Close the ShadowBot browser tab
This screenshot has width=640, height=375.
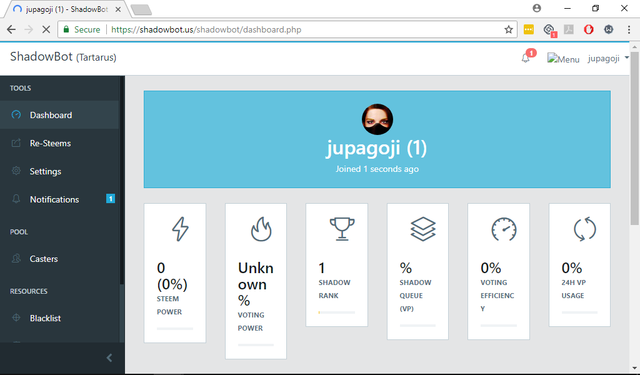[118, 9]
